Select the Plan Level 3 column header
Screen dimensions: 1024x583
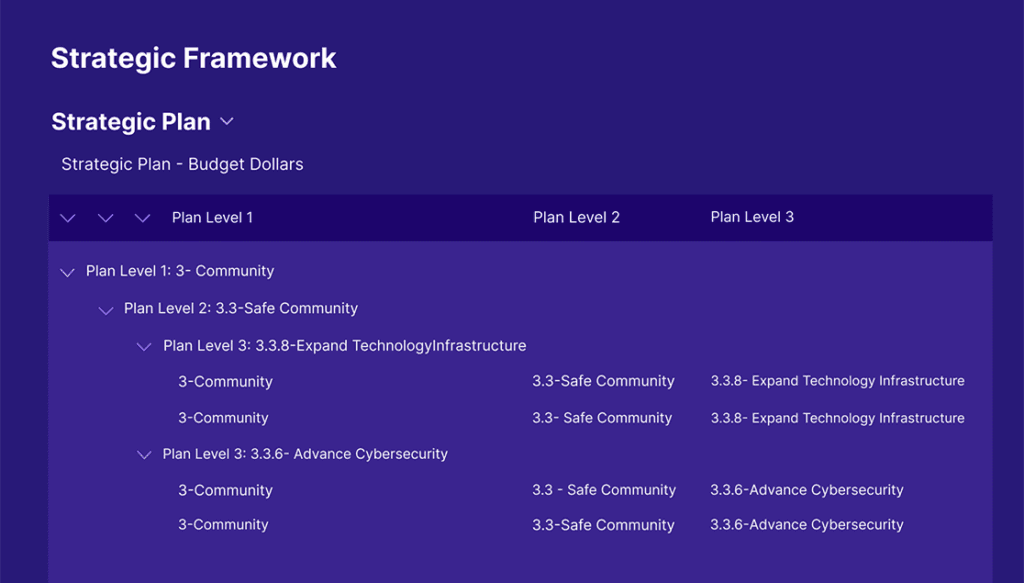pos(752,217)
